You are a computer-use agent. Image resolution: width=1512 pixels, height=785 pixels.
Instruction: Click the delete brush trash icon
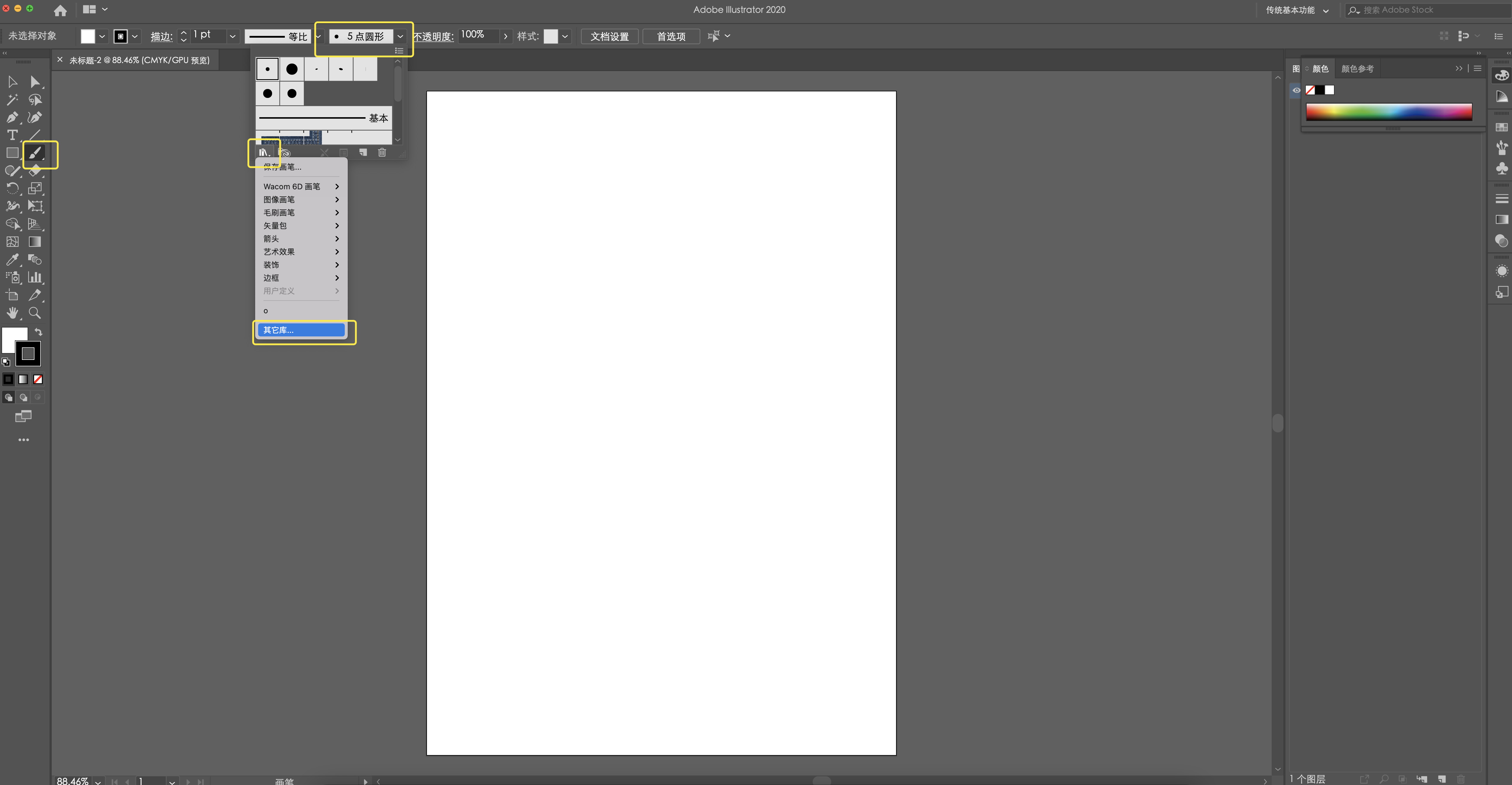tap(382, 152)
